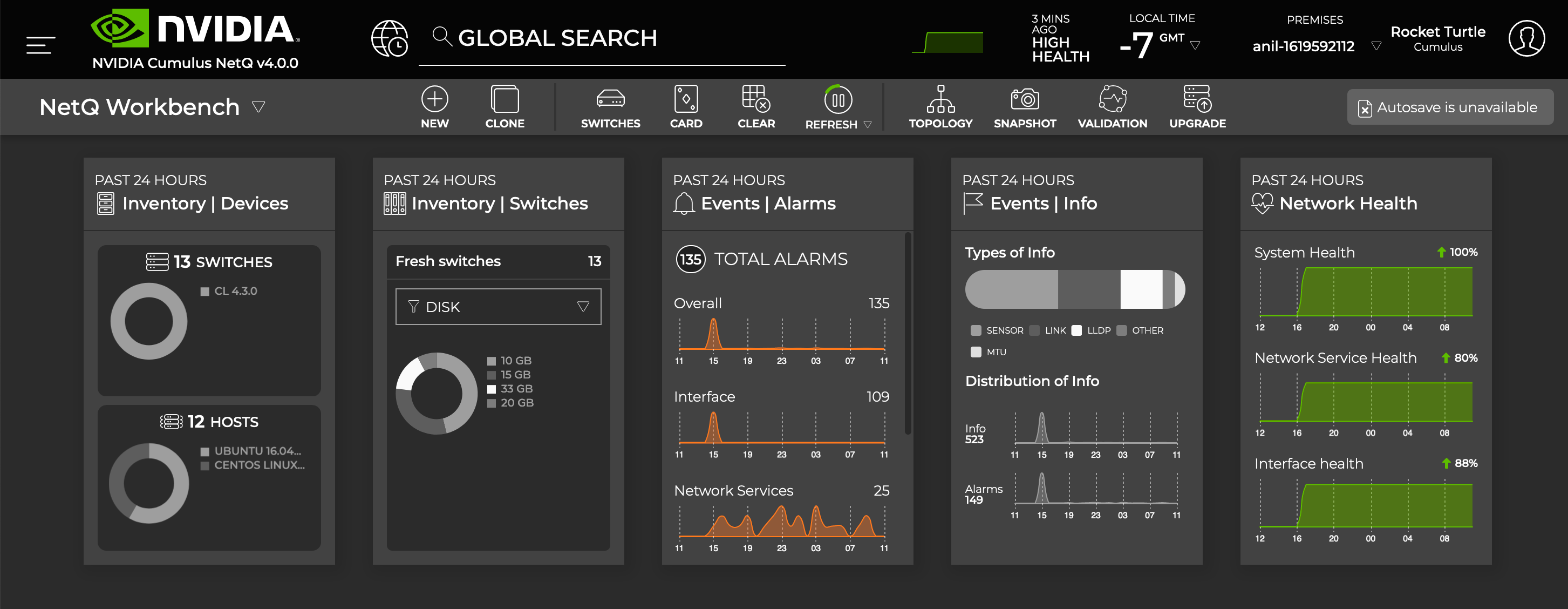
Task: Click the Clone workbench icon
Action: [505, 99]
